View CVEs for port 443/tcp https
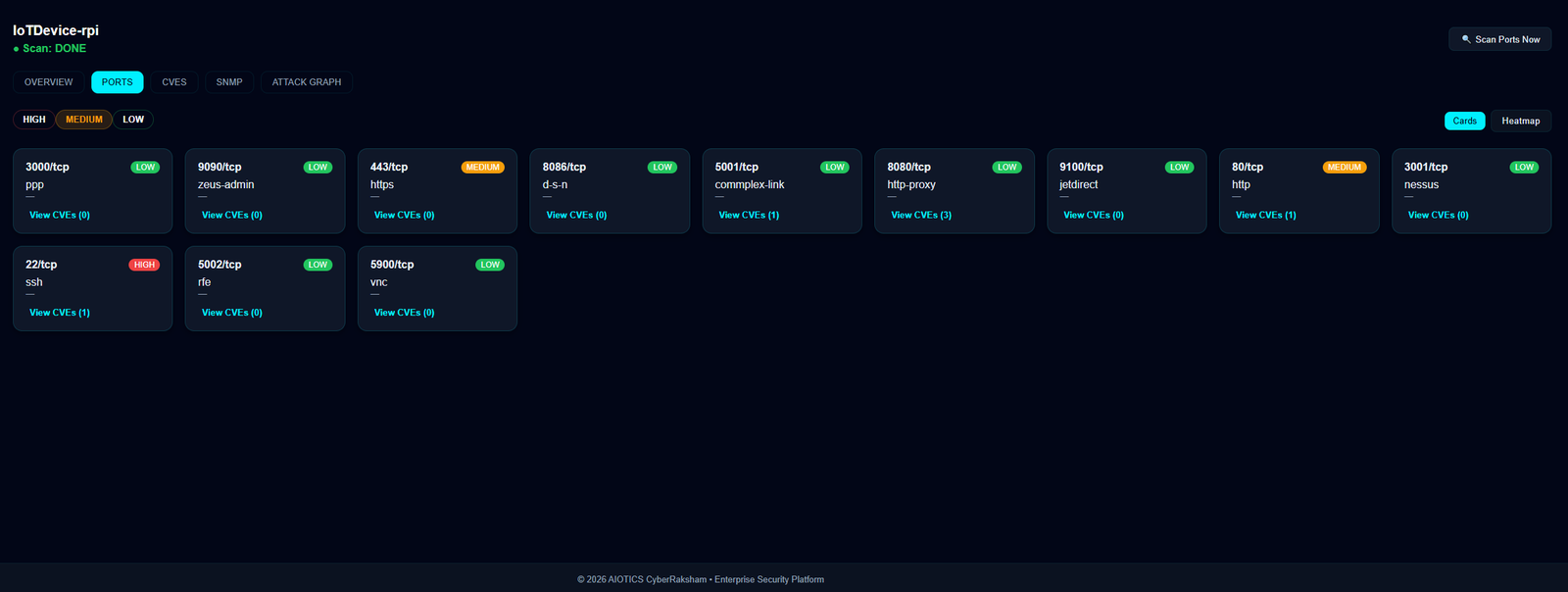1568x592 pixels. [x=405, y=215]
